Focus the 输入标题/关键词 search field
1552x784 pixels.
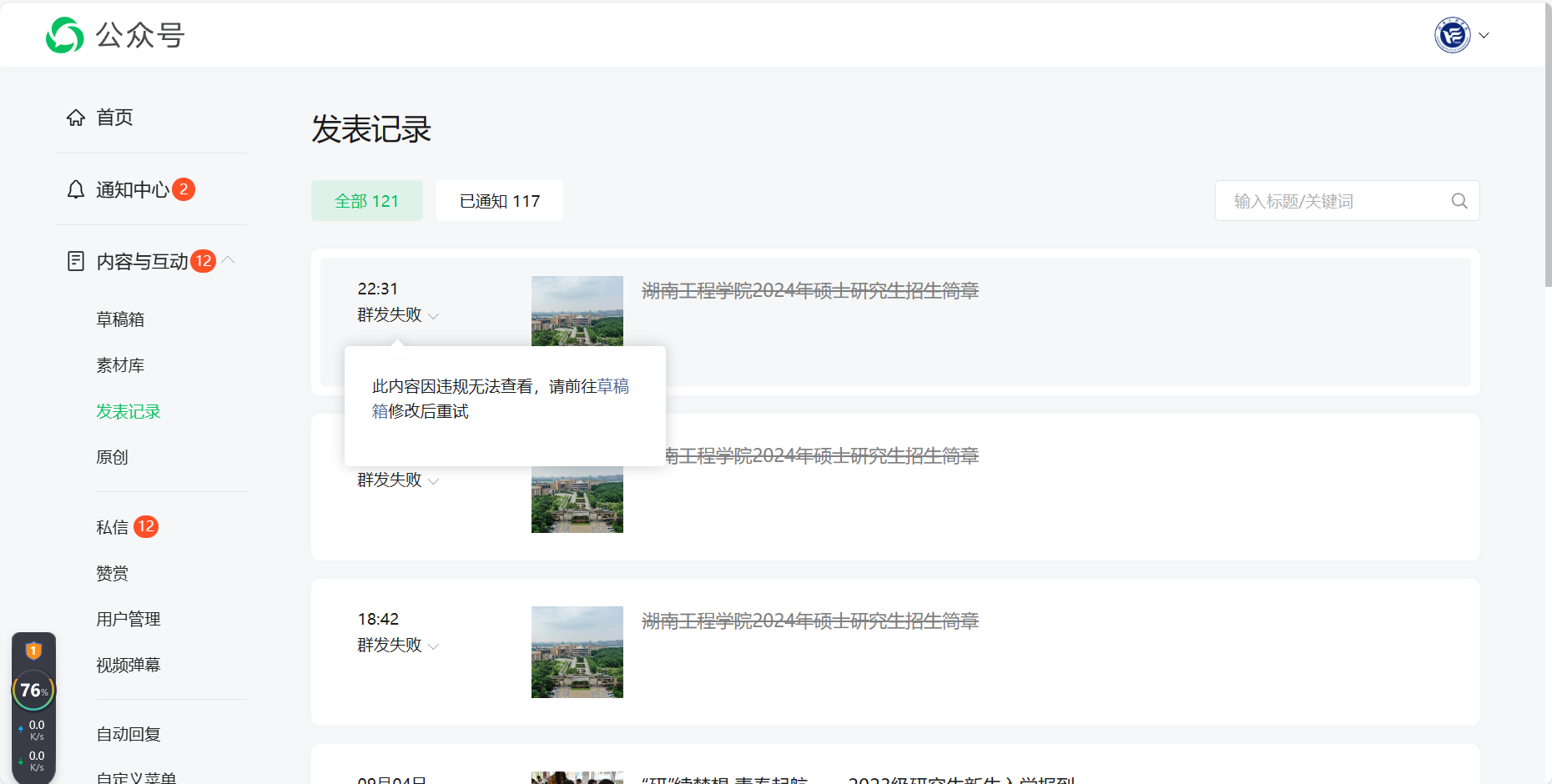[x=1347, y=201]
